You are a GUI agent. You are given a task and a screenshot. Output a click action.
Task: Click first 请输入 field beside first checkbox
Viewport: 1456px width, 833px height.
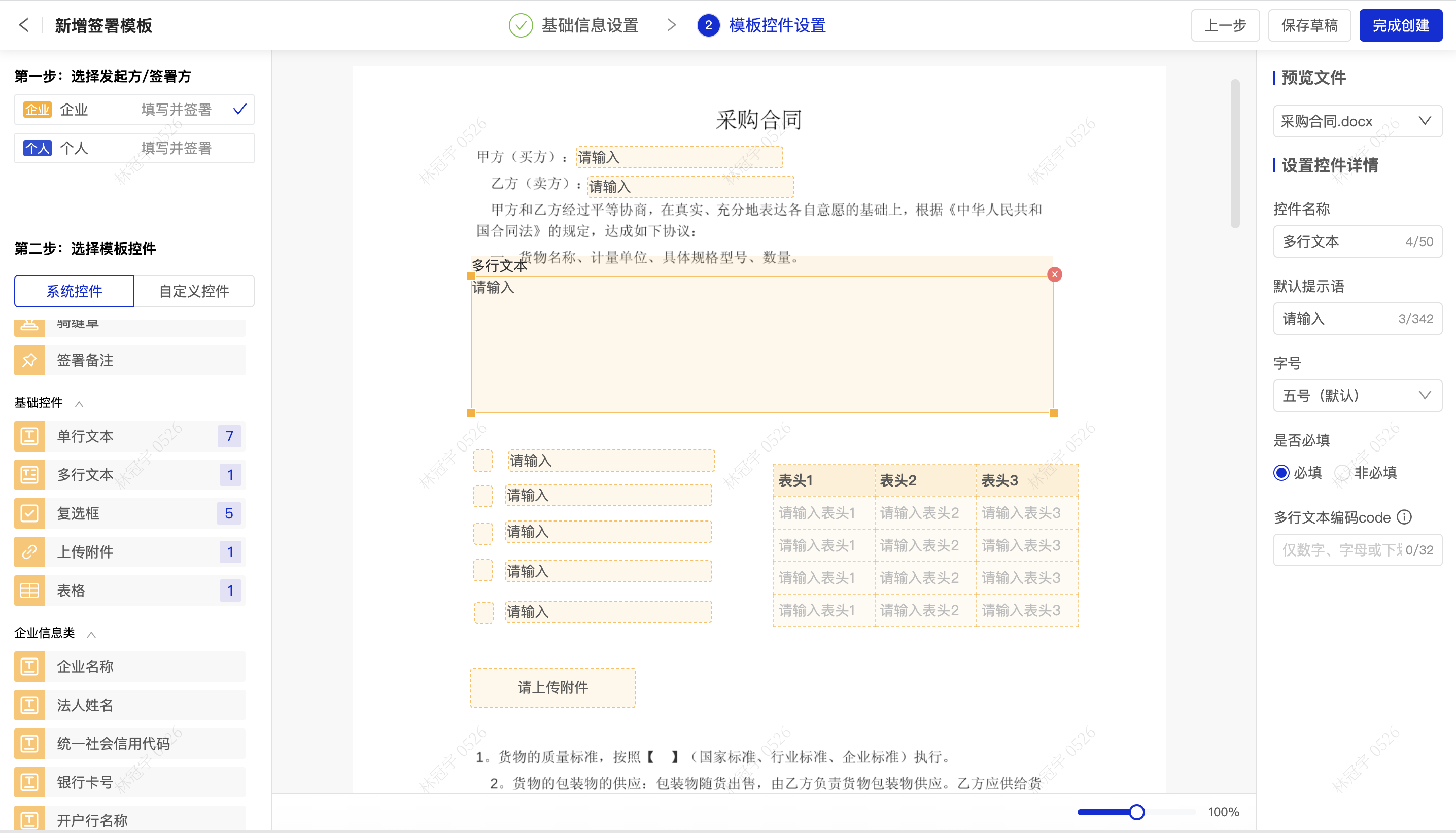point(612,461)
